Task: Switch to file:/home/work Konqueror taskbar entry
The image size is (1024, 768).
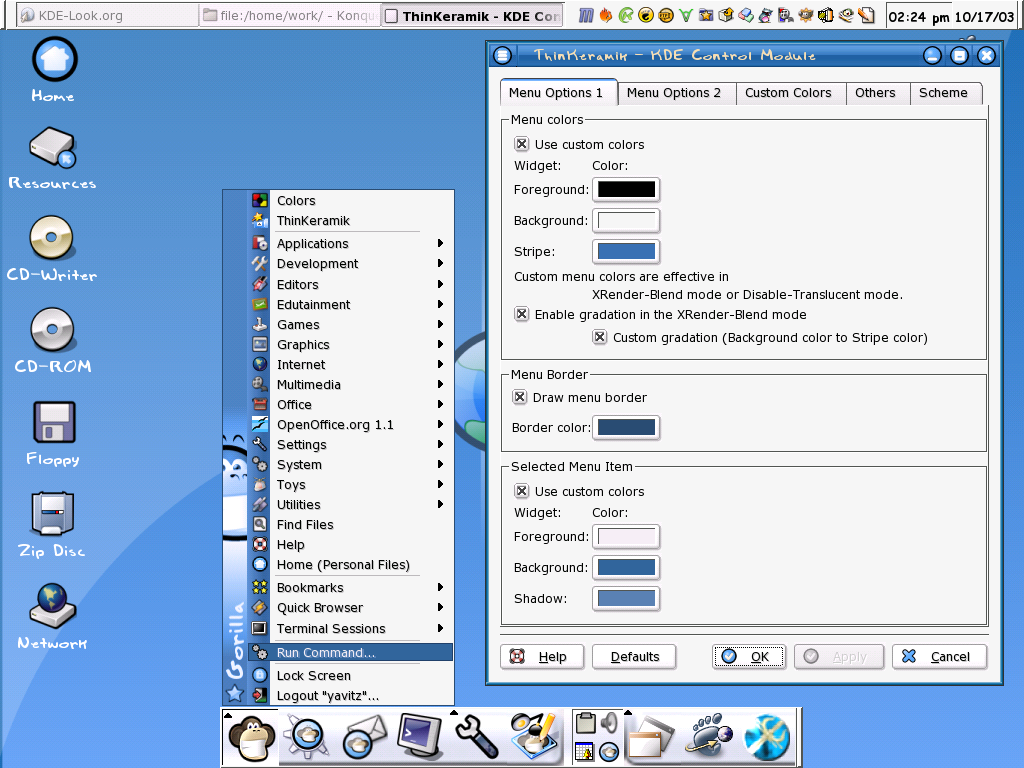Action: pyautogui.click(x=289, y=16)
